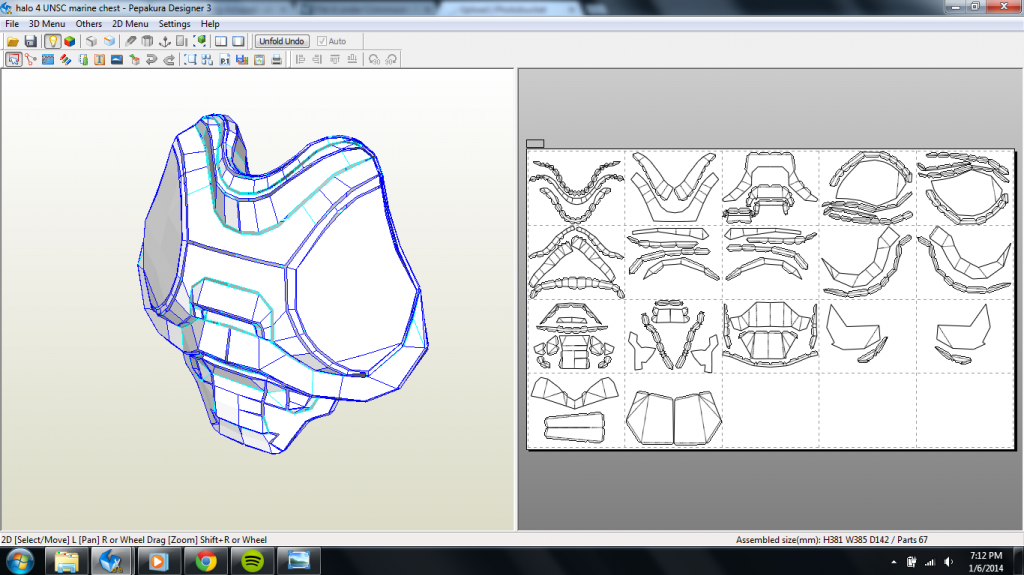The width and height of the screenshot is (1024, 575).
Task: Click the 3D chest armor model
Action: coord(283,283)
